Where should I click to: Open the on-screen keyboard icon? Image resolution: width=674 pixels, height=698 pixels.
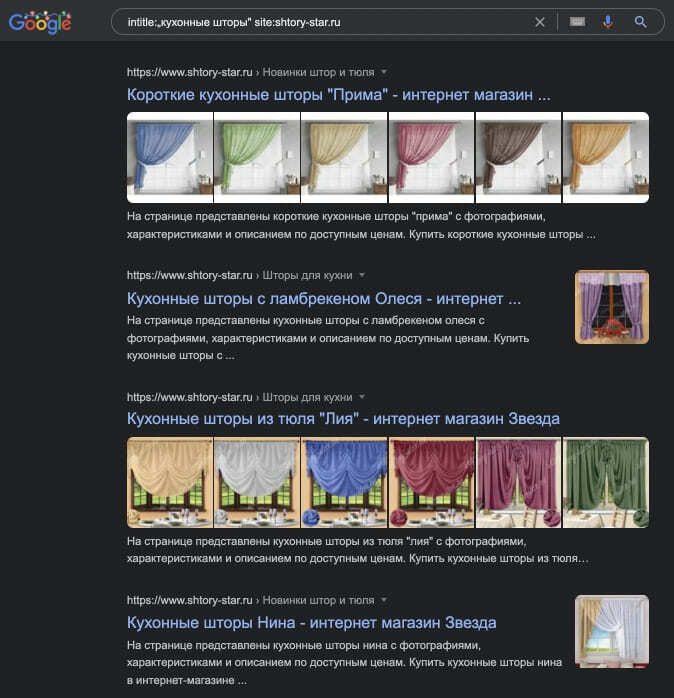tap(577, 21)
